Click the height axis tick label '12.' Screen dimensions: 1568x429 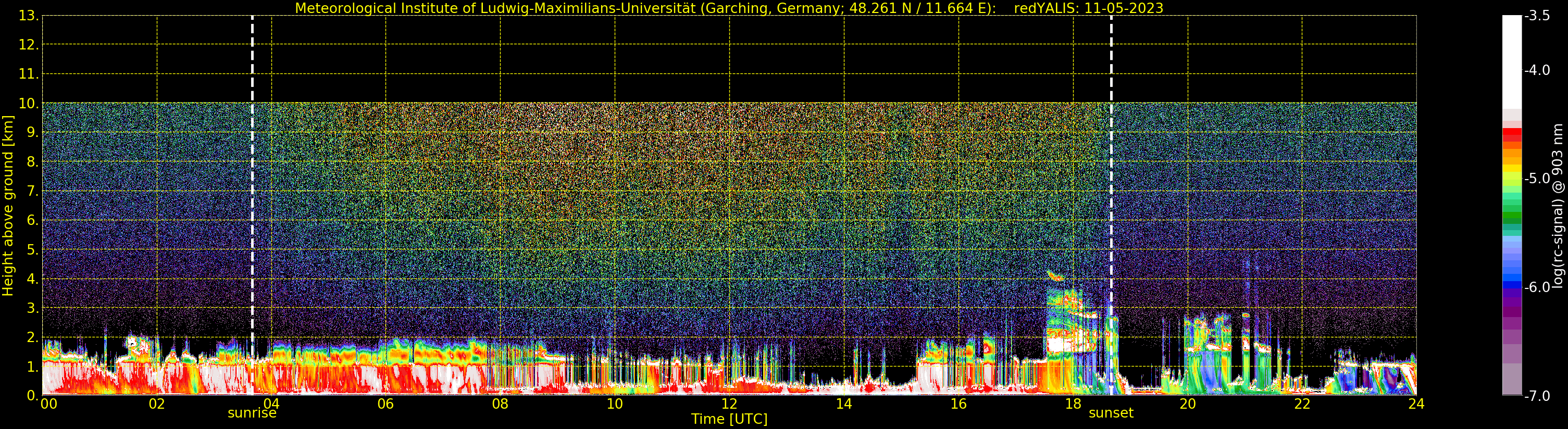[x=29, y=44]
